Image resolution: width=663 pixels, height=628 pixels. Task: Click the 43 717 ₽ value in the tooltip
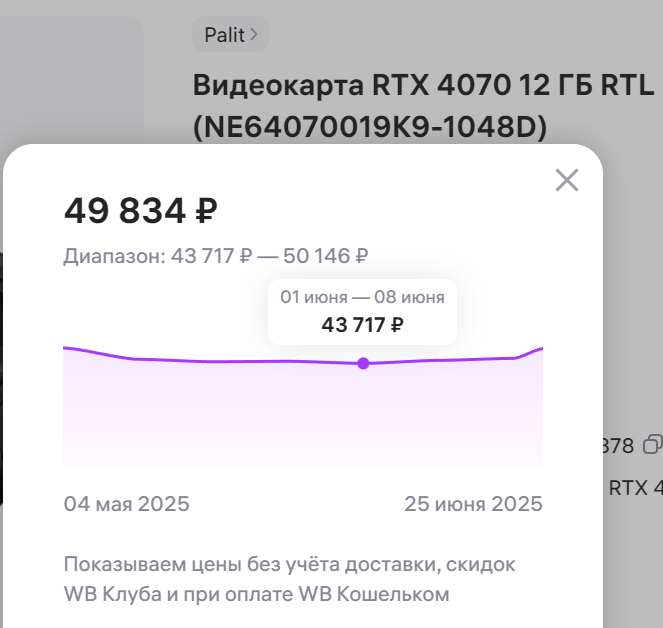coord(362,325)
